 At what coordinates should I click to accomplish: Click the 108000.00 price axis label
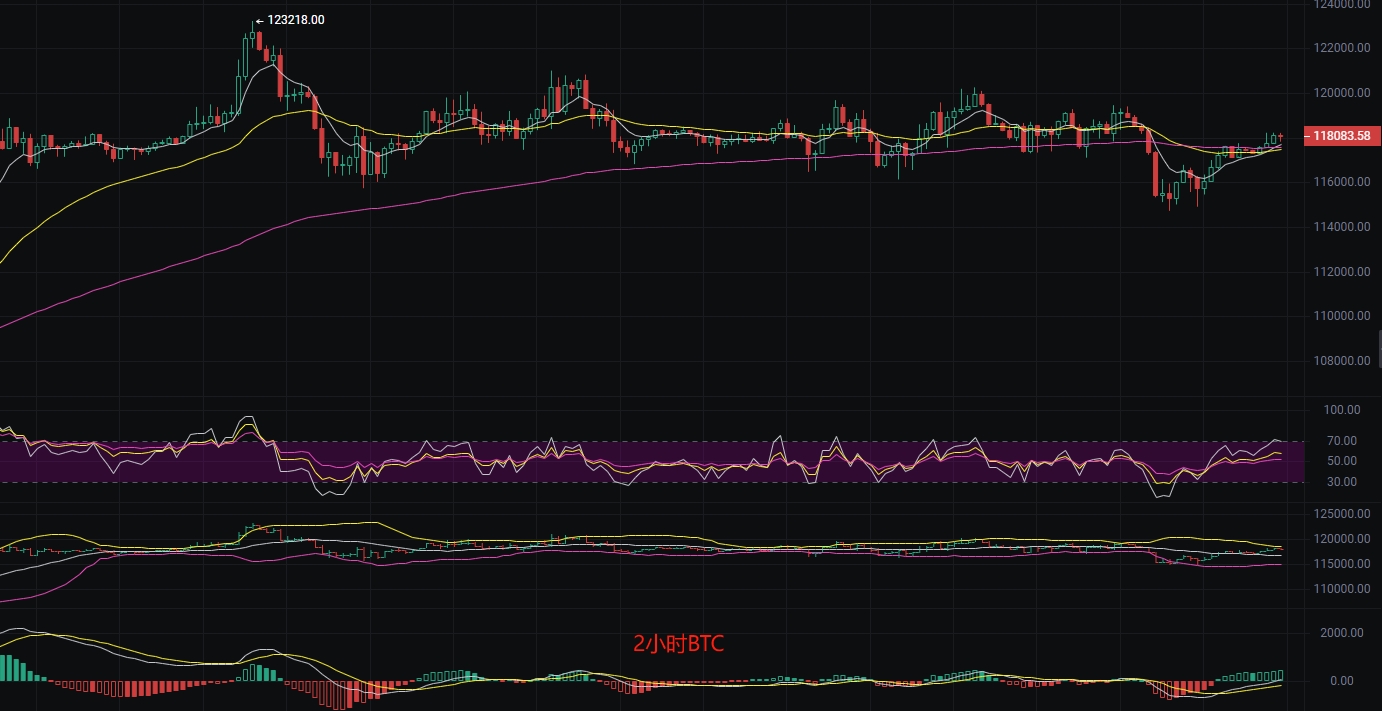[1342, 361]
